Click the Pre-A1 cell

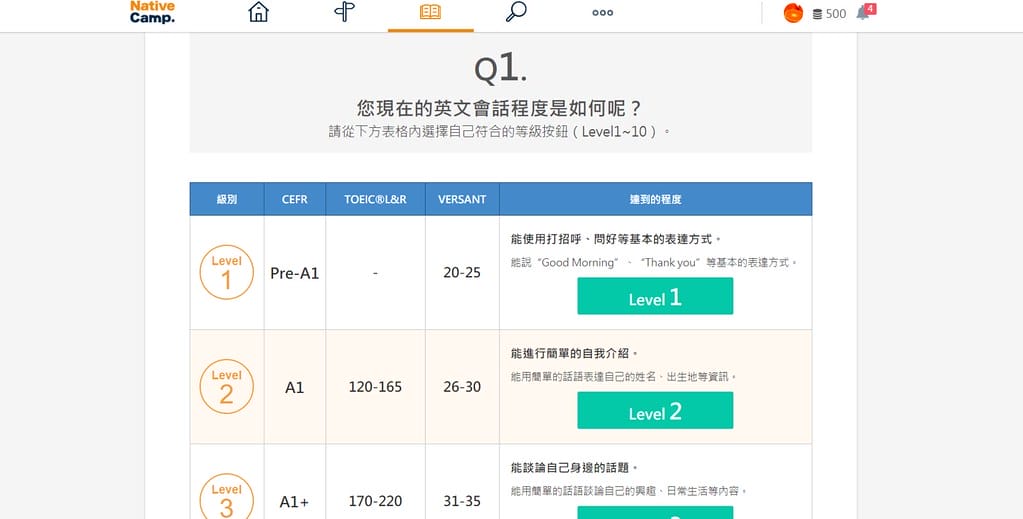coord(295,273)
